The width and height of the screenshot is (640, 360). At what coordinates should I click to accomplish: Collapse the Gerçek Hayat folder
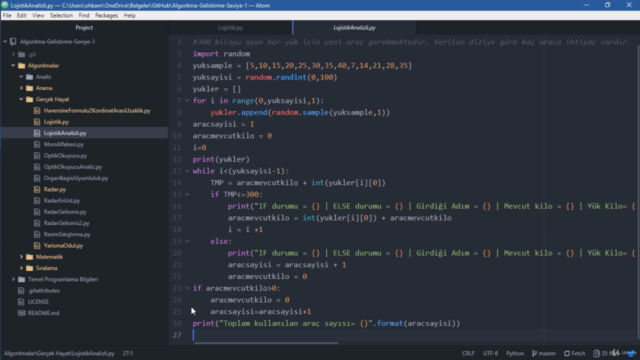21,99
